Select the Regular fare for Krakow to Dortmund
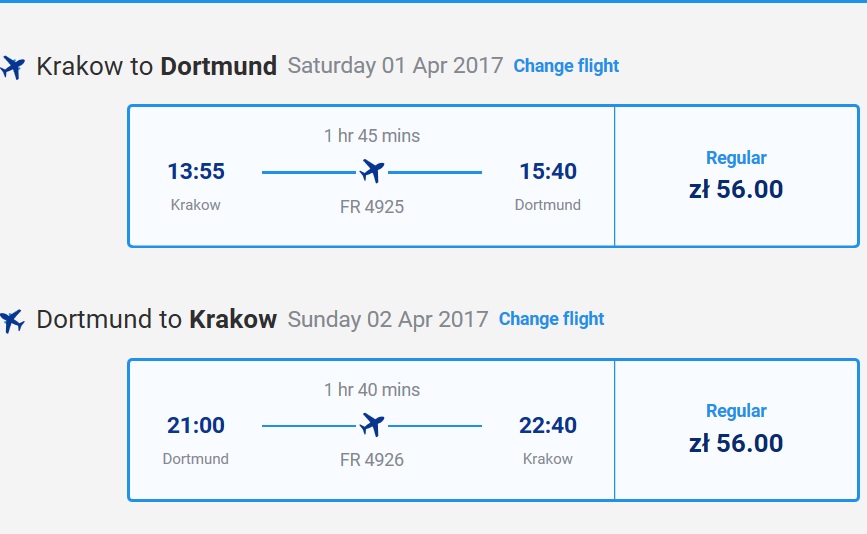867x534 pixels. tap(737, 176)
